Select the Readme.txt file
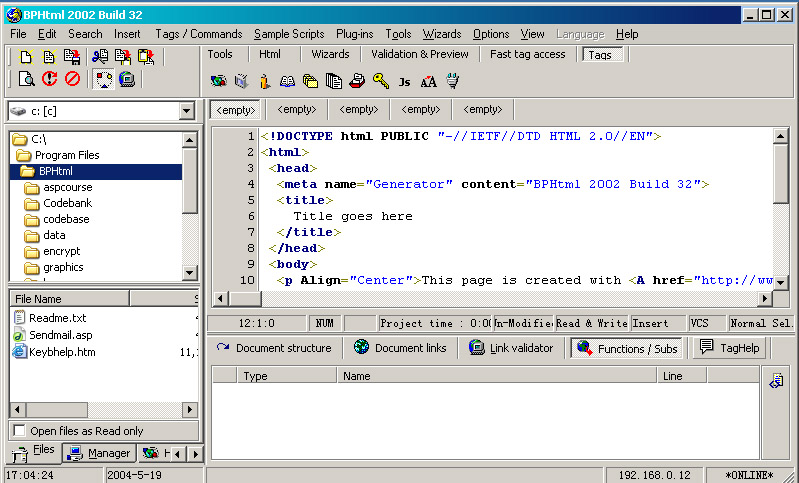This screenshot has height=483, width=799. point(57,318)
